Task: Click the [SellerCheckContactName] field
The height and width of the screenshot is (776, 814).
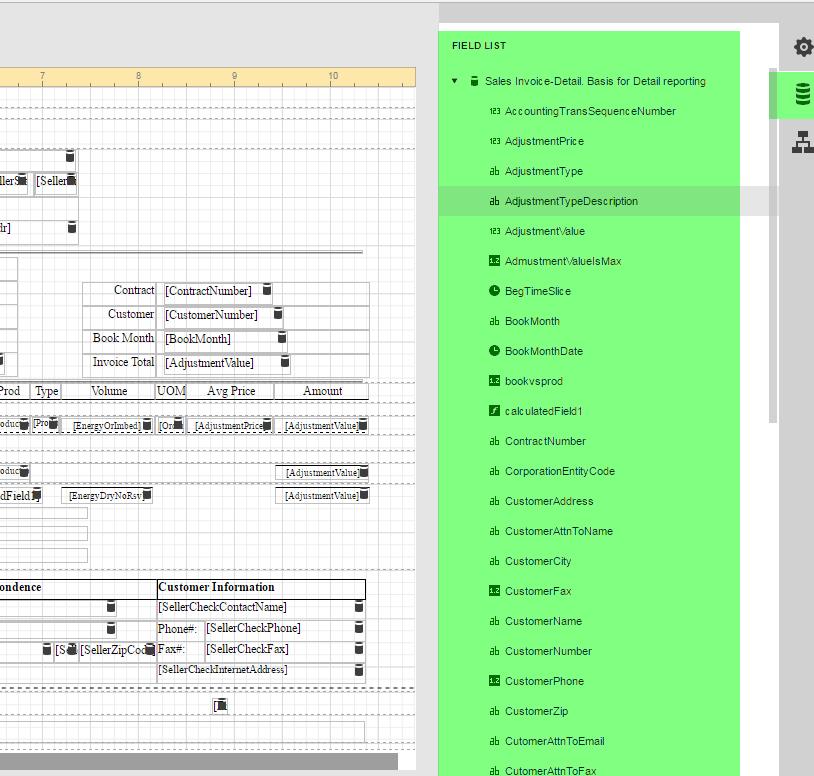Action: click(222, 607)
